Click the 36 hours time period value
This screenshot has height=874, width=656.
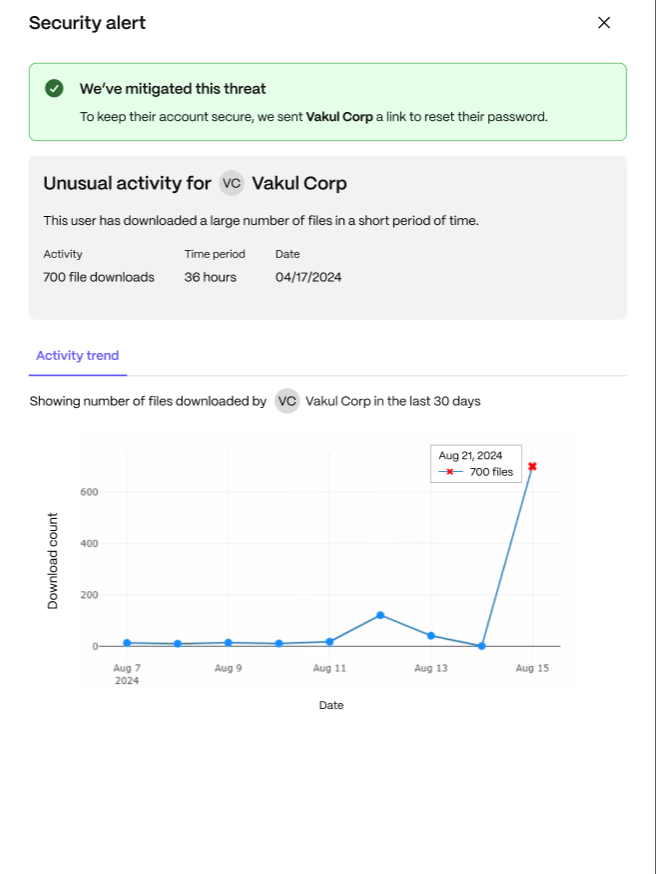point(210,277)
